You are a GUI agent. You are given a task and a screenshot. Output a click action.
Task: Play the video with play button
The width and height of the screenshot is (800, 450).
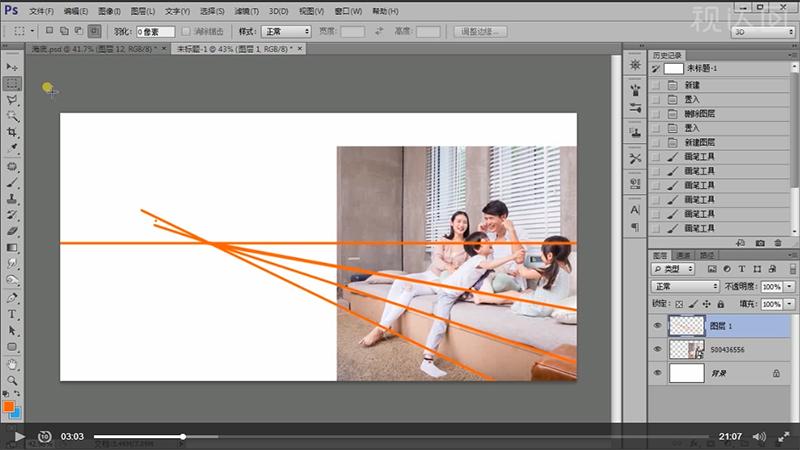point(19,437)
